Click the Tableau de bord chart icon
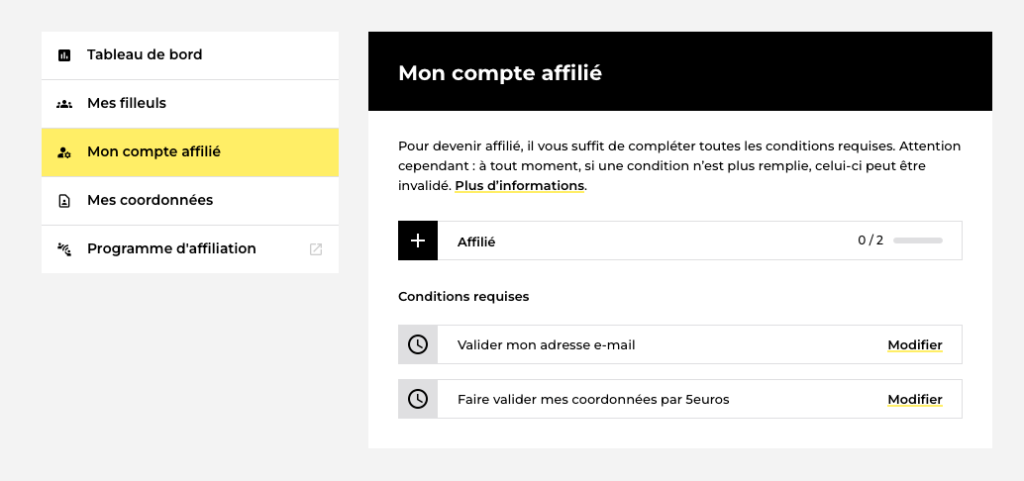Viewport: 1024px width, 481px height. click(x=64, y=55)
